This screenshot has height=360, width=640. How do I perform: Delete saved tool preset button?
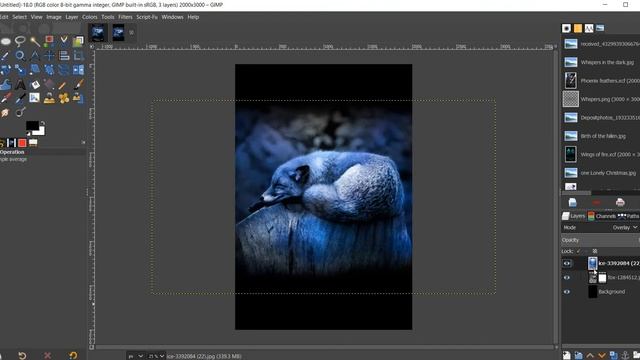47,356
